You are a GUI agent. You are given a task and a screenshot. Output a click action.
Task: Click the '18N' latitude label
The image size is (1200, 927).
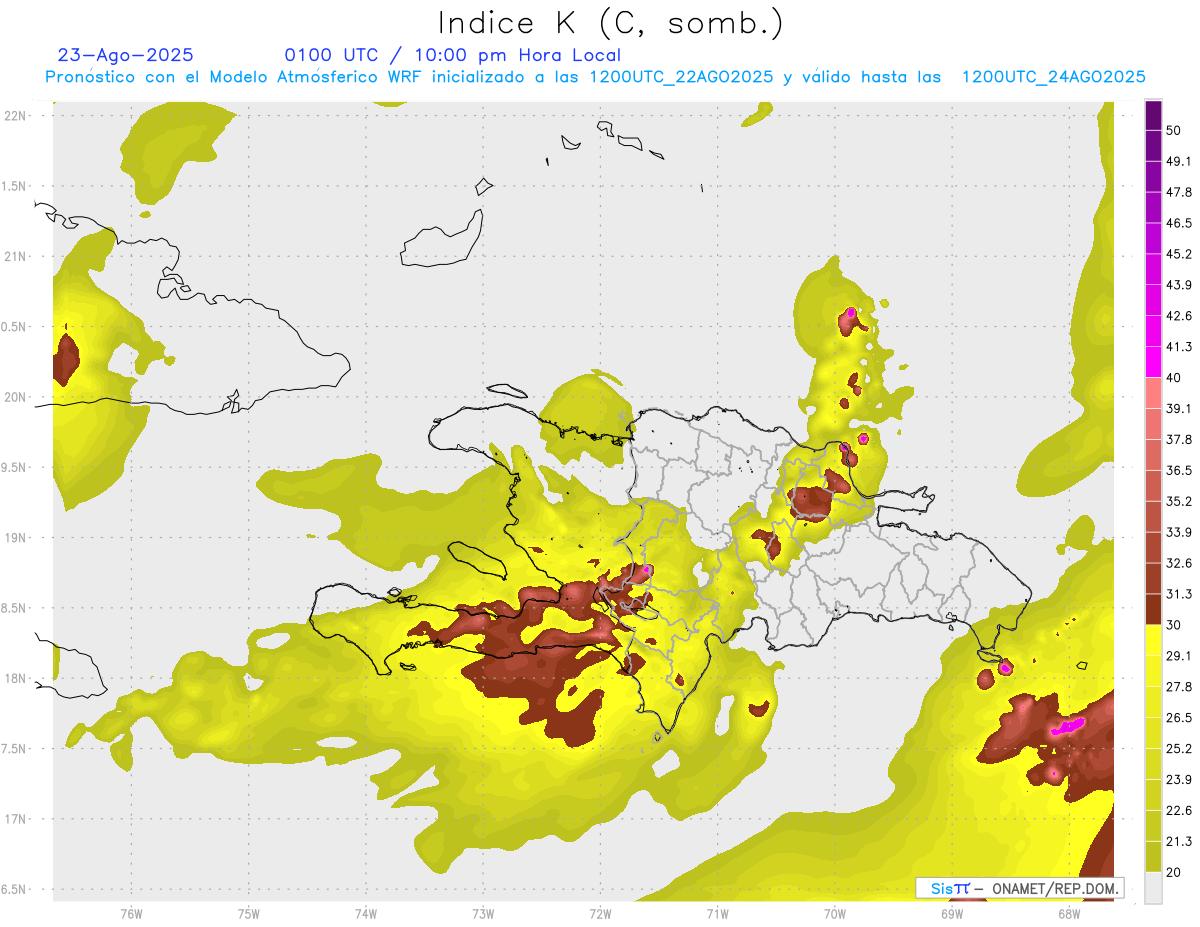tap(15, 678)
